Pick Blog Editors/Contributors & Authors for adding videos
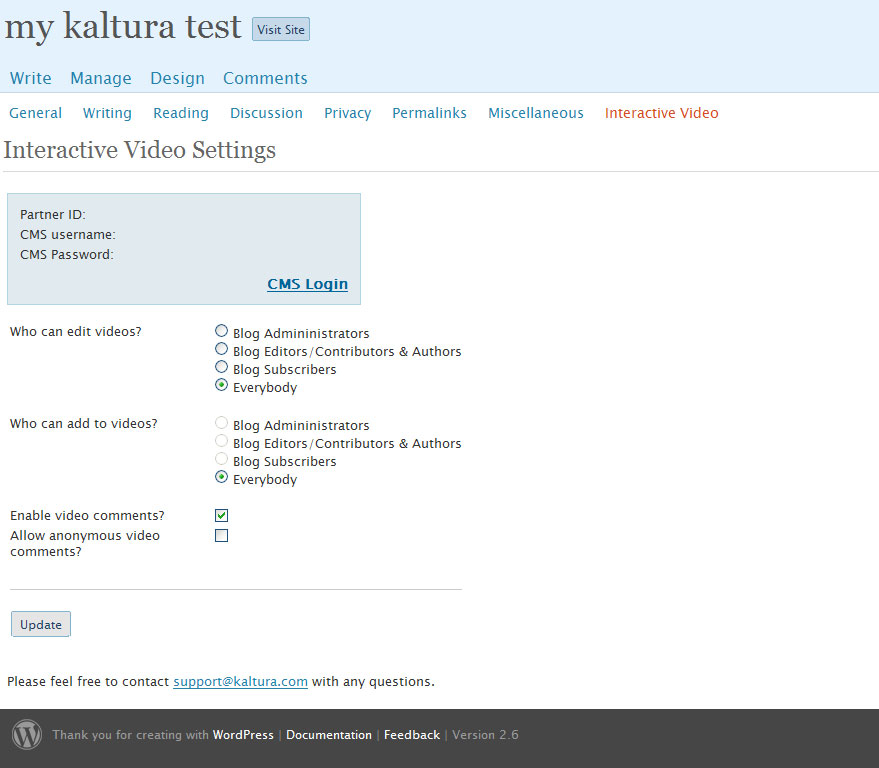This screenshot has height=768, width=879. pyautogui.click(x=221, y=441)
